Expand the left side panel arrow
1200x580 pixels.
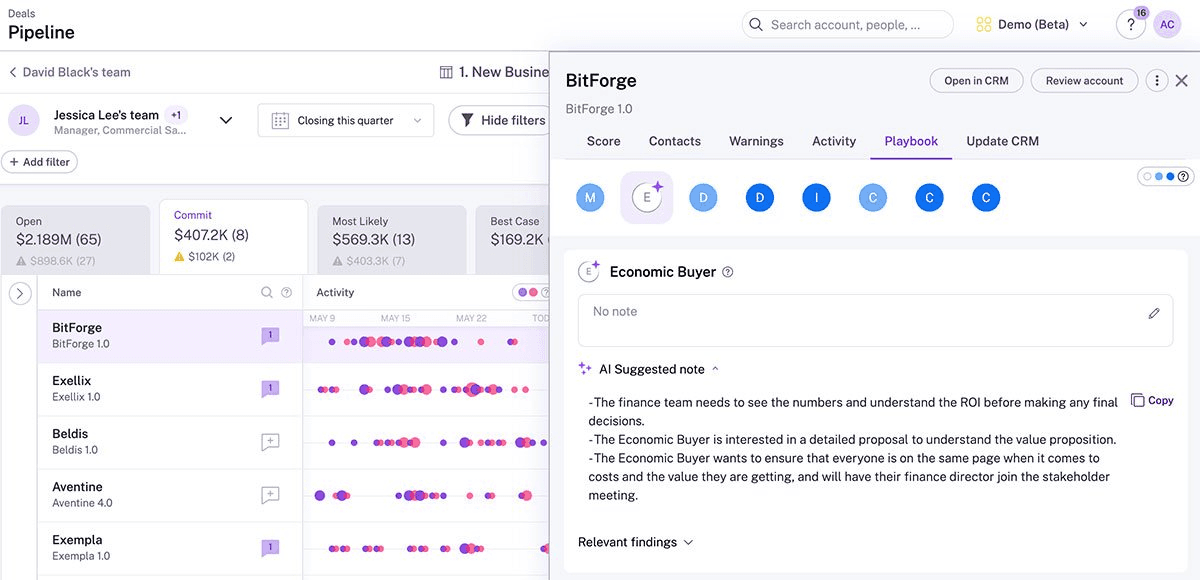pos(20,293)
